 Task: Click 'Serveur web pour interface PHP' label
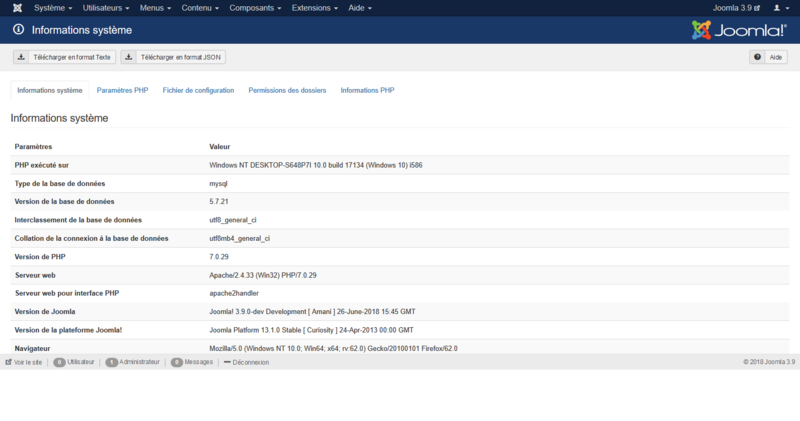click(x=67, y=293)
